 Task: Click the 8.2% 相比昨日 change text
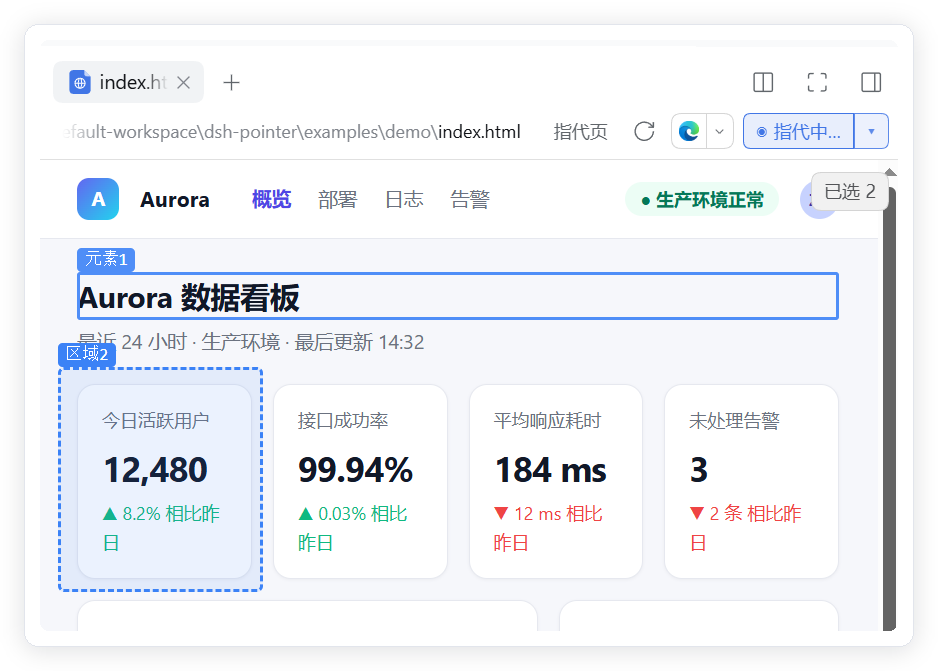[x=161, y=528]
